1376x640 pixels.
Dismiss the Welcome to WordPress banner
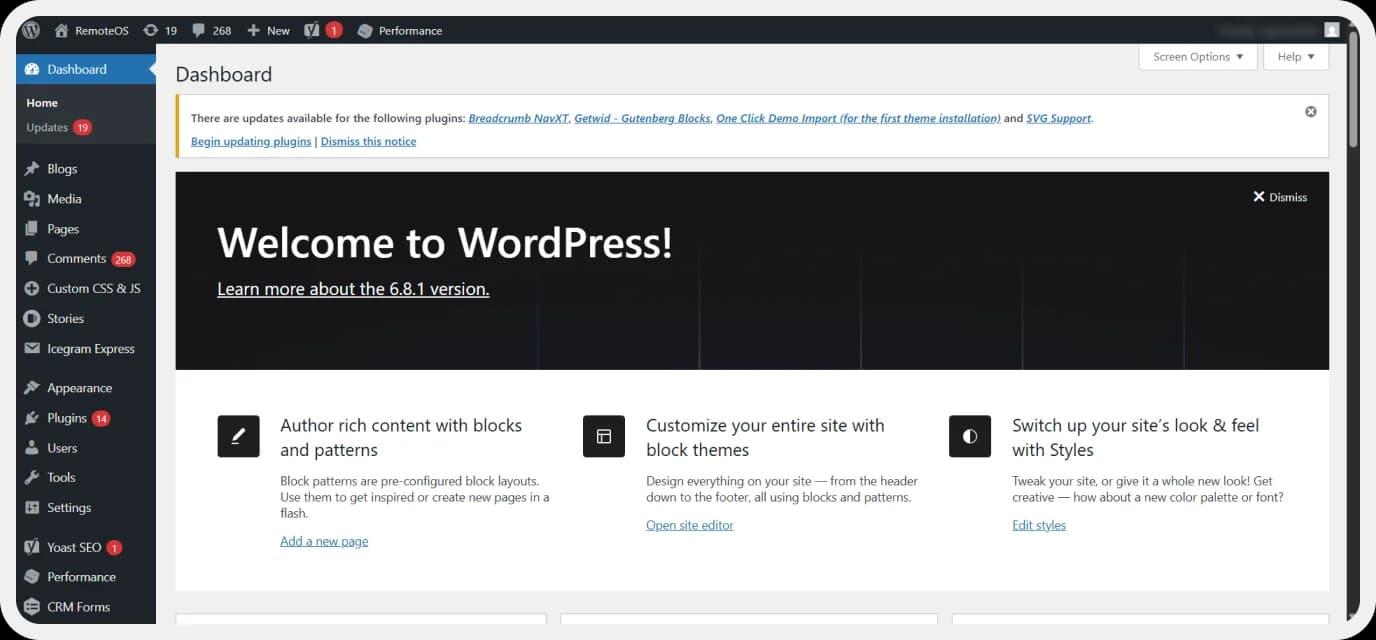point(1279,196)
